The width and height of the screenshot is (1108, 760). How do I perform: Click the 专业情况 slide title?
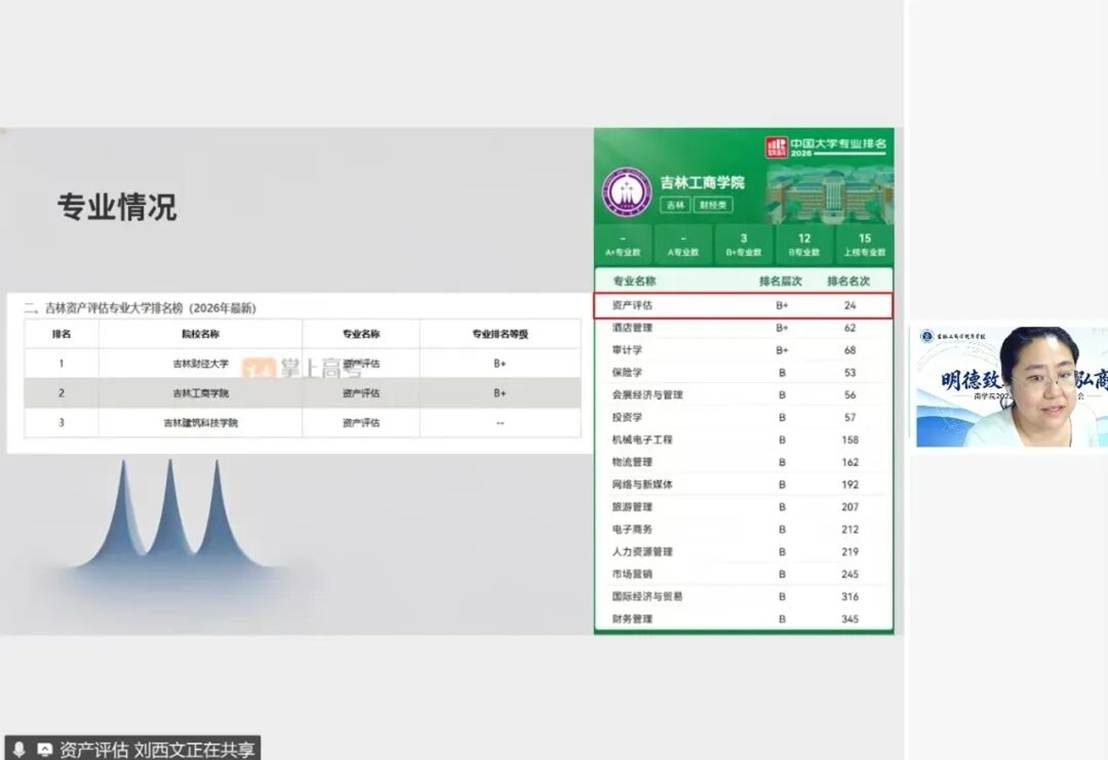(117, 207)
